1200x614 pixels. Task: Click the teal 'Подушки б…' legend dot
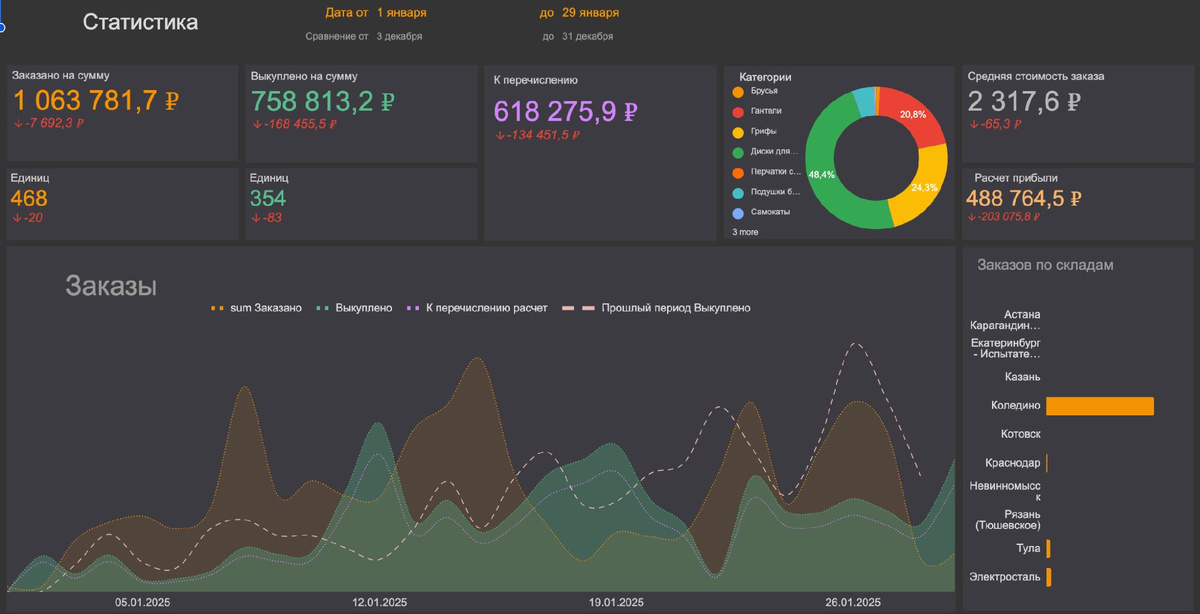pos(738,193)
